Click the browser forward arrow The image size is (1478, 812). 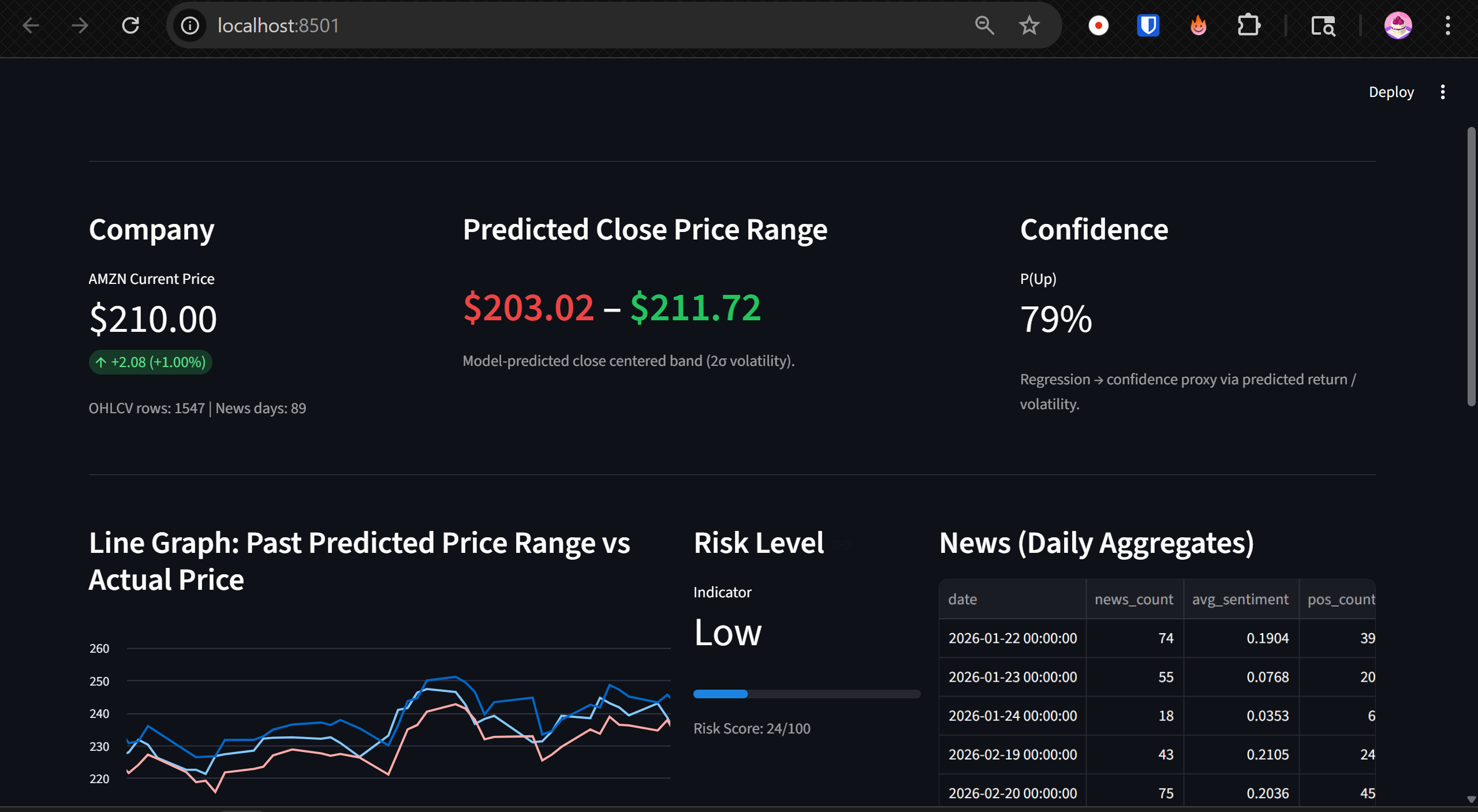point(80,25)
